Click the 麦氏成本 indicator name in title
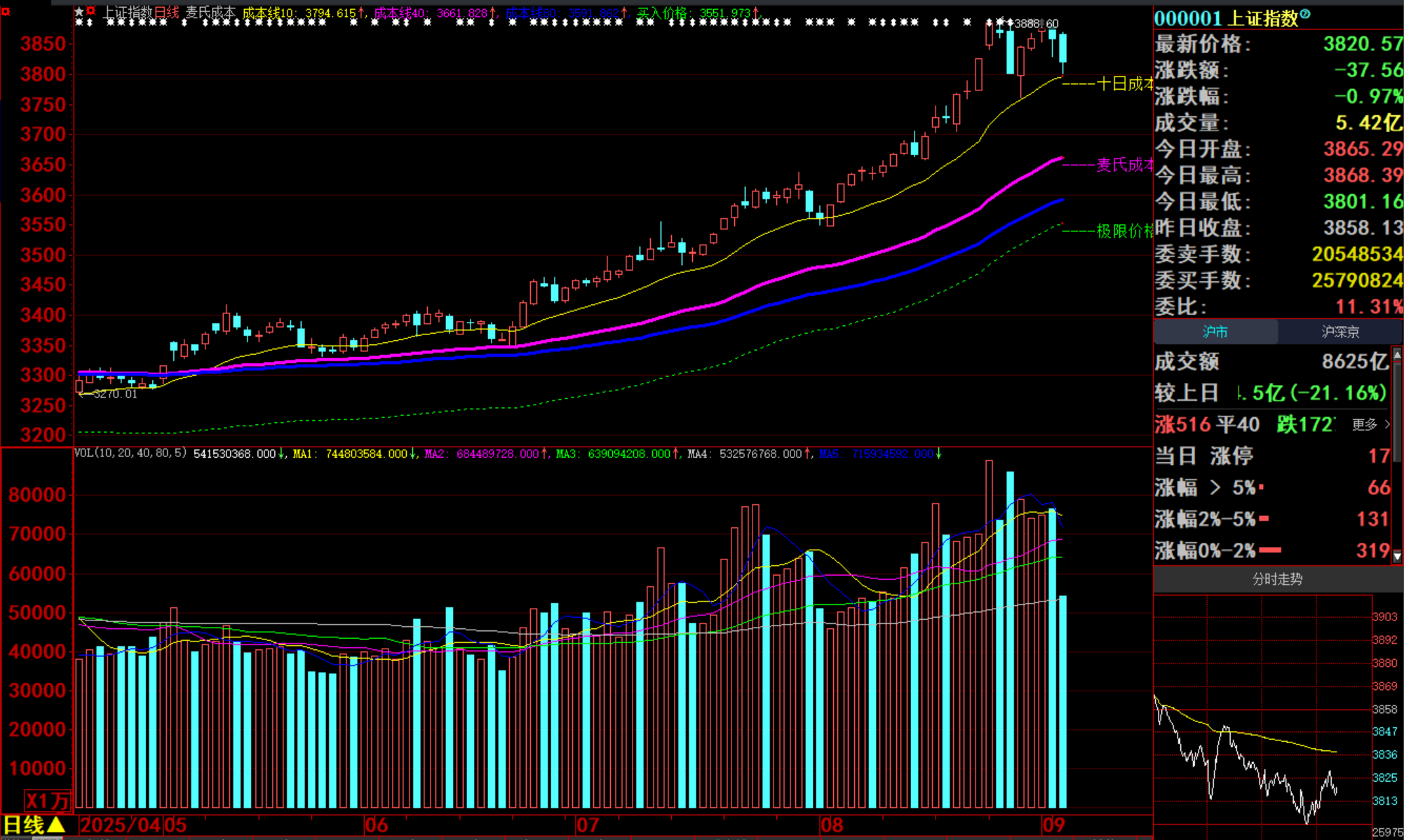 [x=210, y=13]
